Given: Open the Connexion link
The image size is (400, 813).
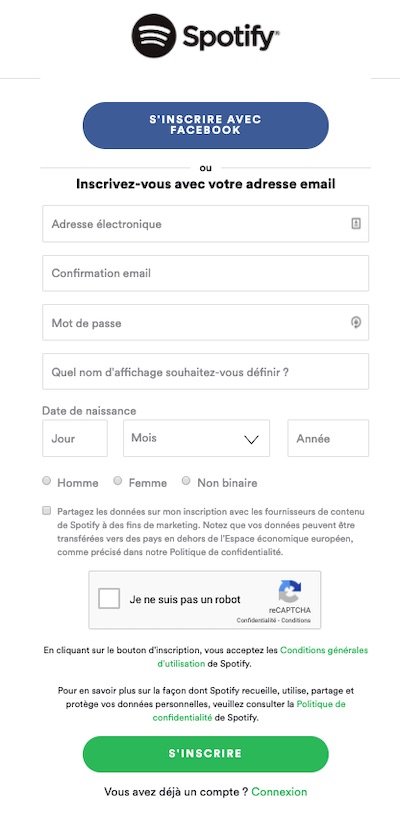Looking at the screenshot, I should 279,792.
